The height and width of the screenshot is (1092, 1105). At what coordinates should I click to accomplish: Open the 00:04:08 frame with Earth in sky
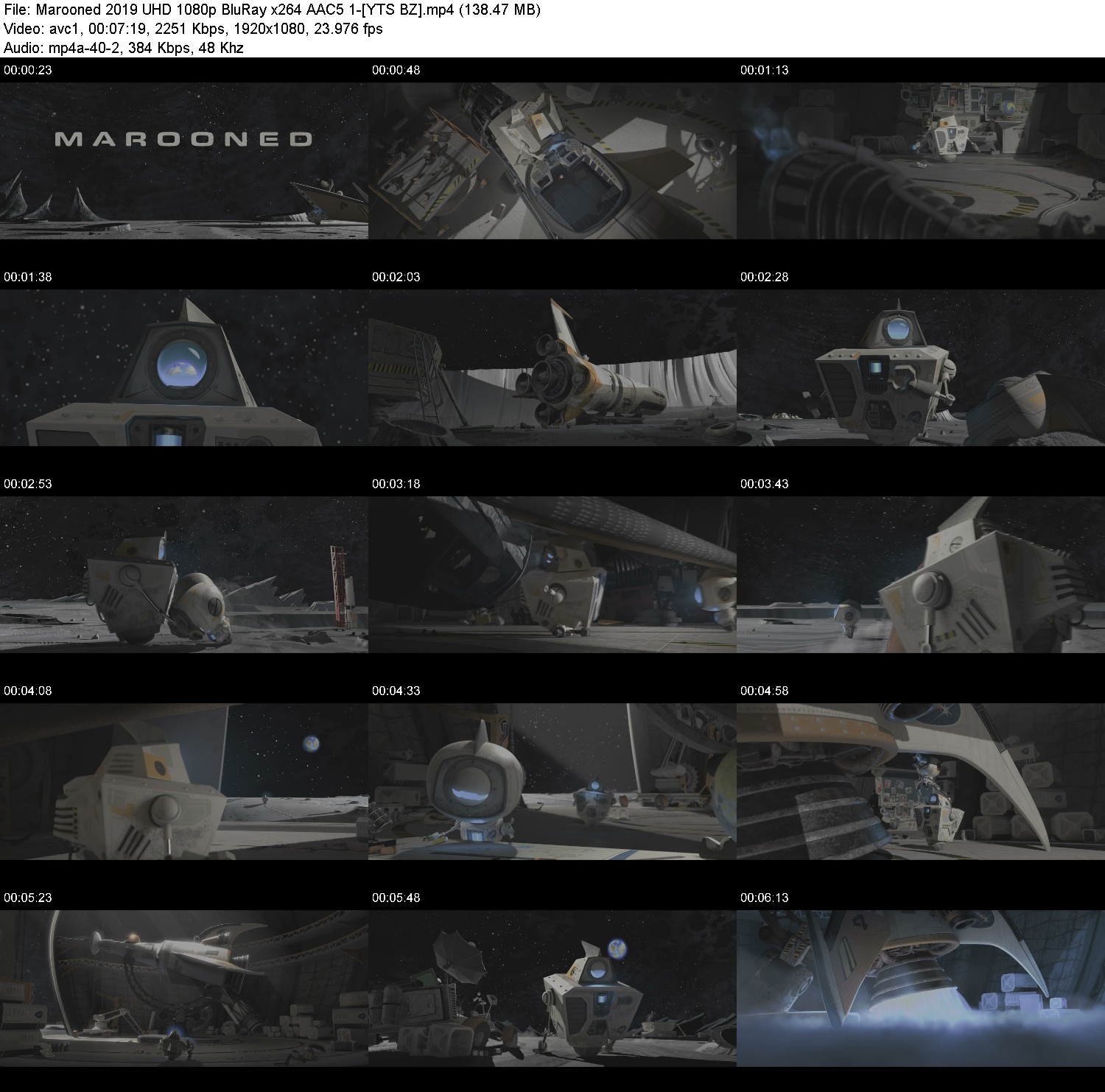click(184, 781)
